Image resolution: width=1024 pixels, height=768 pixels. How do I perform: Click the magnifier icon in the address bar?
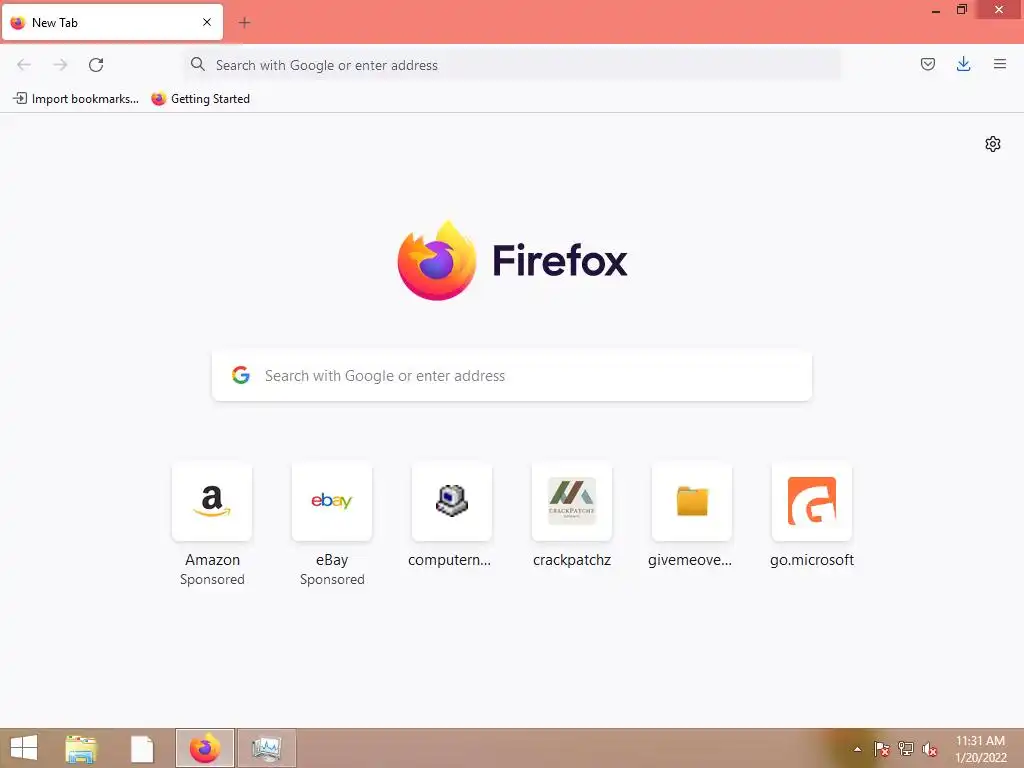click(x=197, y=64)
